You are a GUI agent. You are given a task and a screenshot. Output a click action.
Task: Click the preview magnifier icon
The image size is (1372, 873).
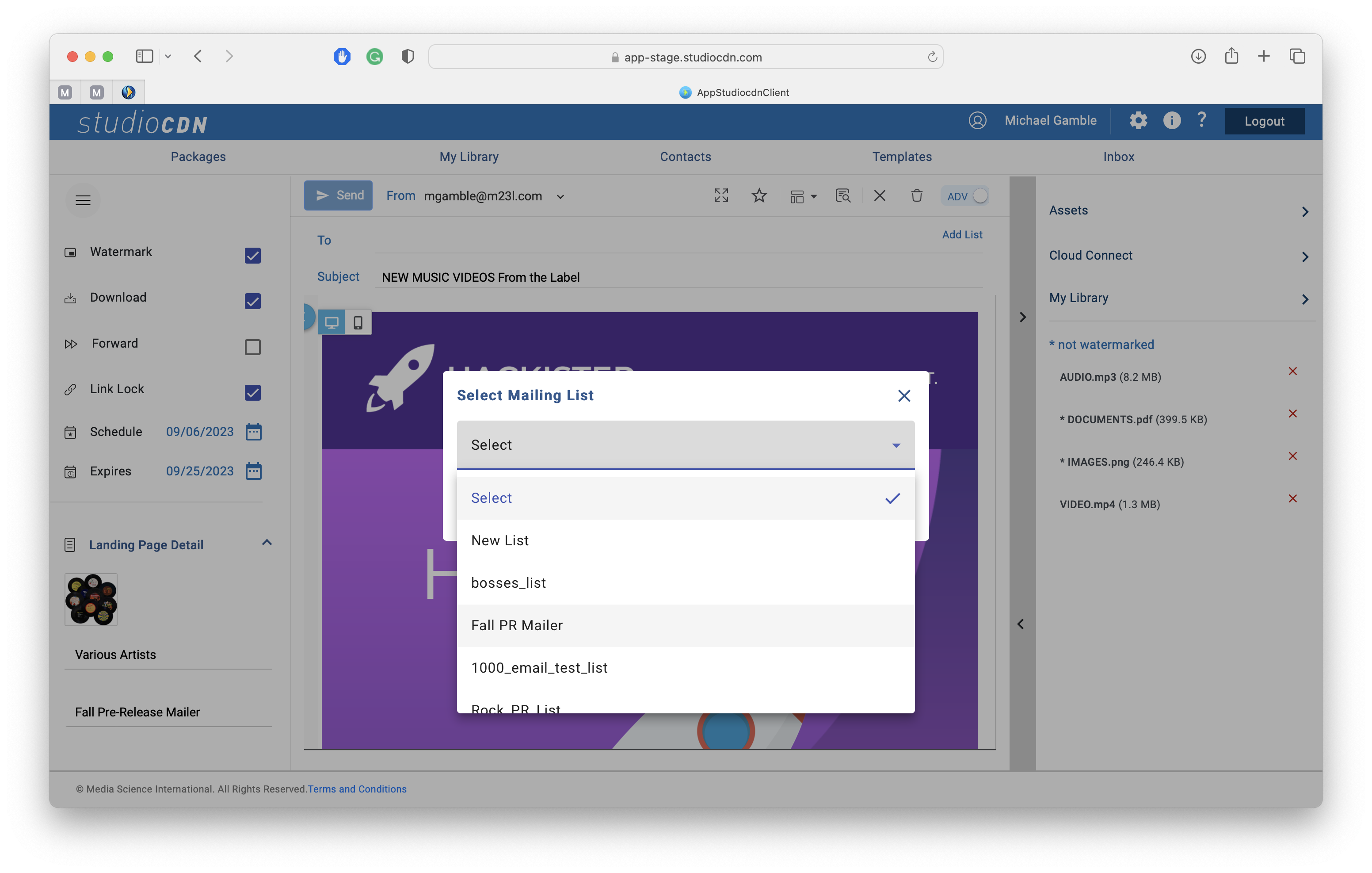(x=842, y=195)
